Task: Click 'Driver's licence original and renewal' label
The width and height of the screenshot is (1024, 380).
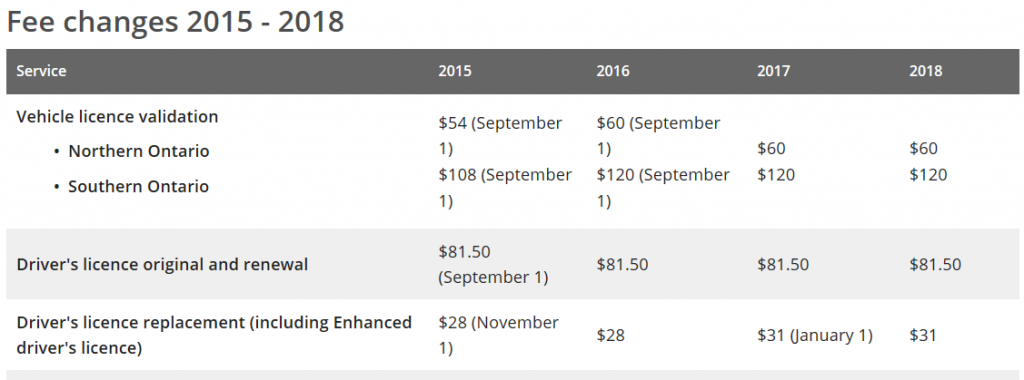Action: coord(162,264)
